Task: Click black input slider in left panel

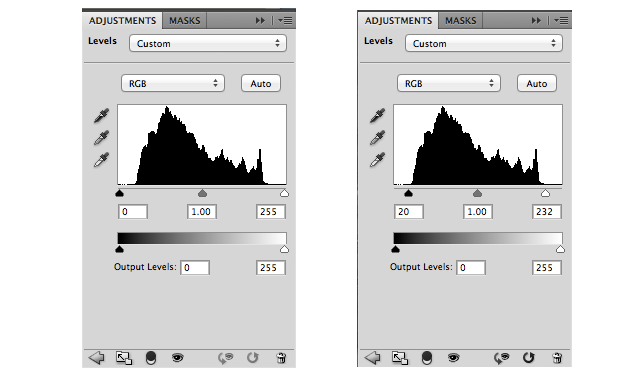Action: [119, 193]
